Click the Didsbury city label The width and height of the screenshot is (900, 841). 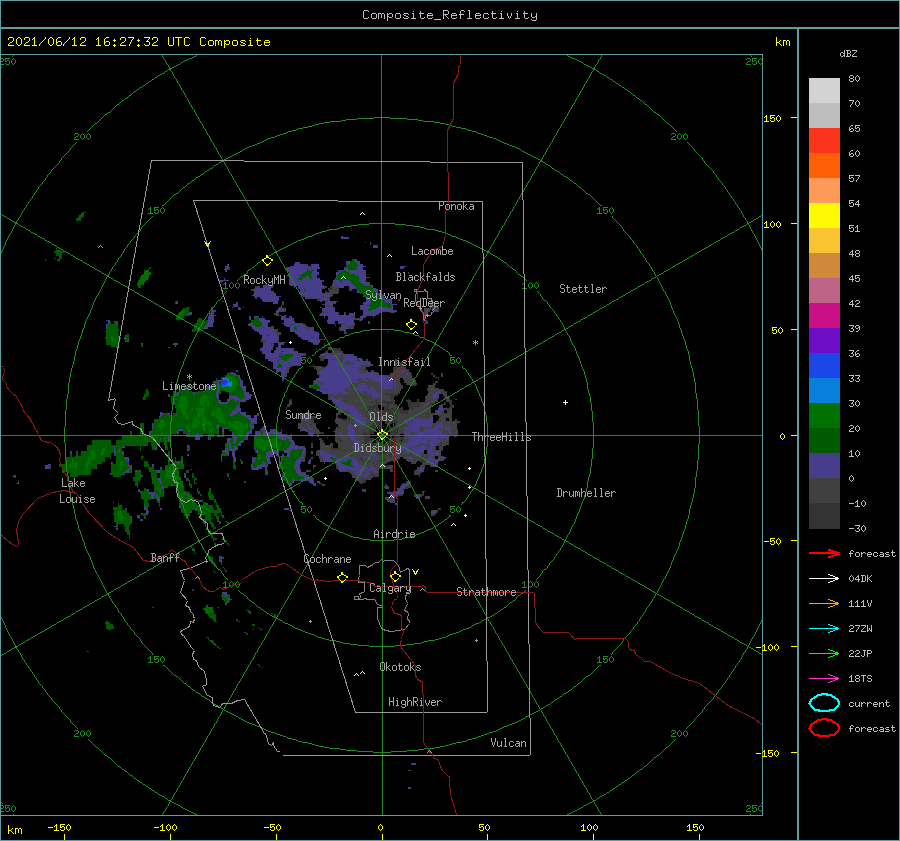(377, 448)
